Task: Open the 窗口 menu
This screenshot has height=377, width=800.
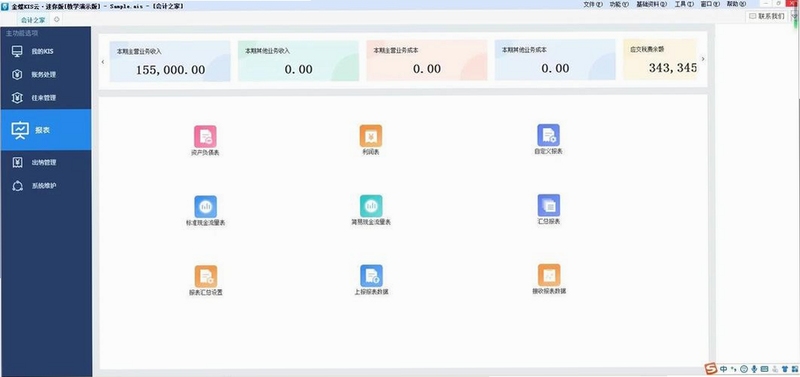Action: coord(710,4)
